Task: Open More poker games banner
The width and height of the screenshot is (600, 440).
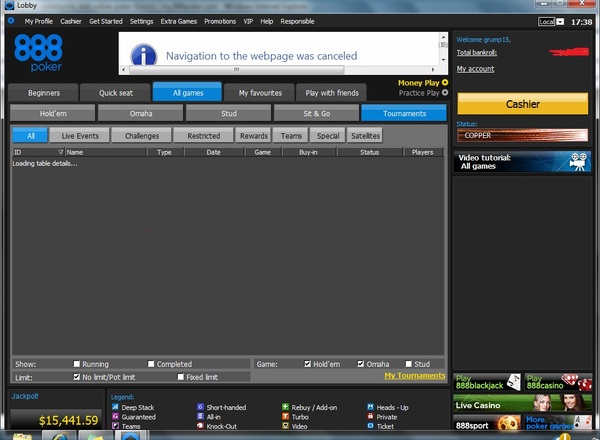Action: 558,423
